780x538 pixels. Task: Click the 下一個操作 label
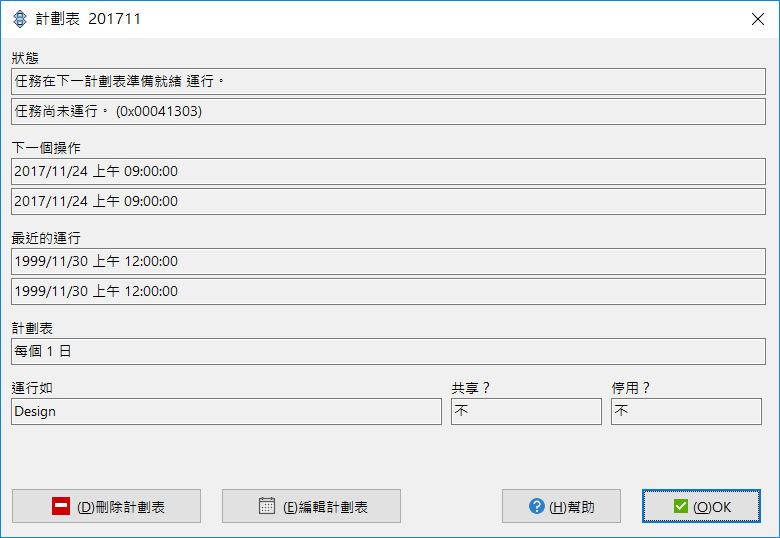coord(46,148)
